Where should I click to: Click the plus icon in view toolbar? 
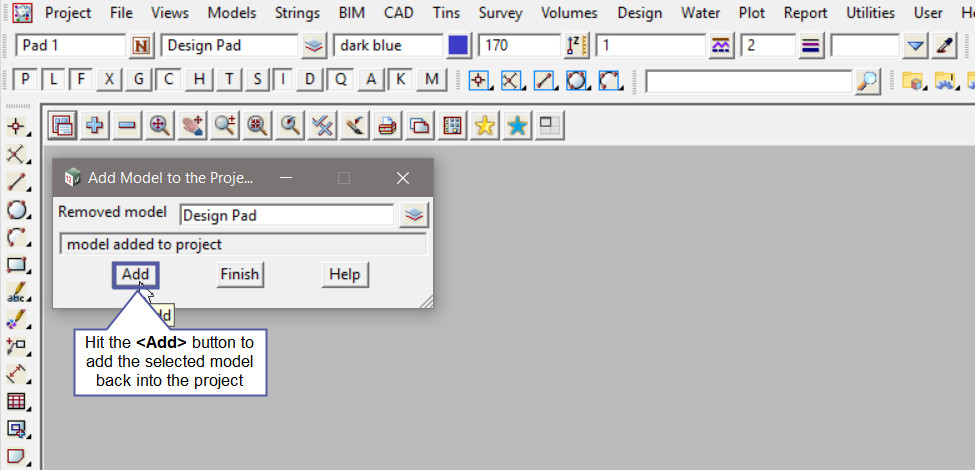[95, 125]
